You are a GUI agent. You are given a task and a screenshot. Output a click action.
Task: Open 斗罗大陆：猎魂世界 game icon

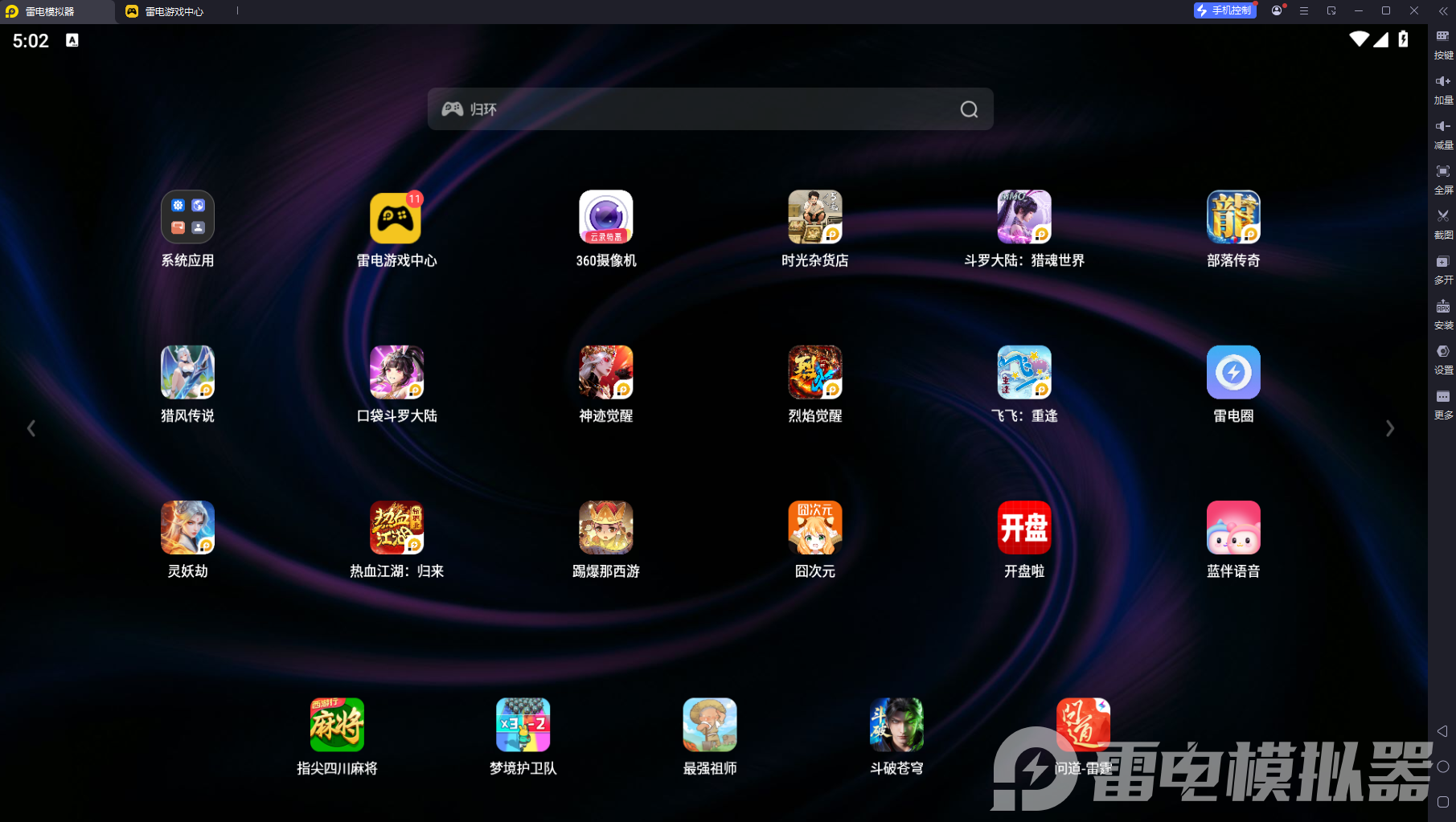tap(1023, 217)
